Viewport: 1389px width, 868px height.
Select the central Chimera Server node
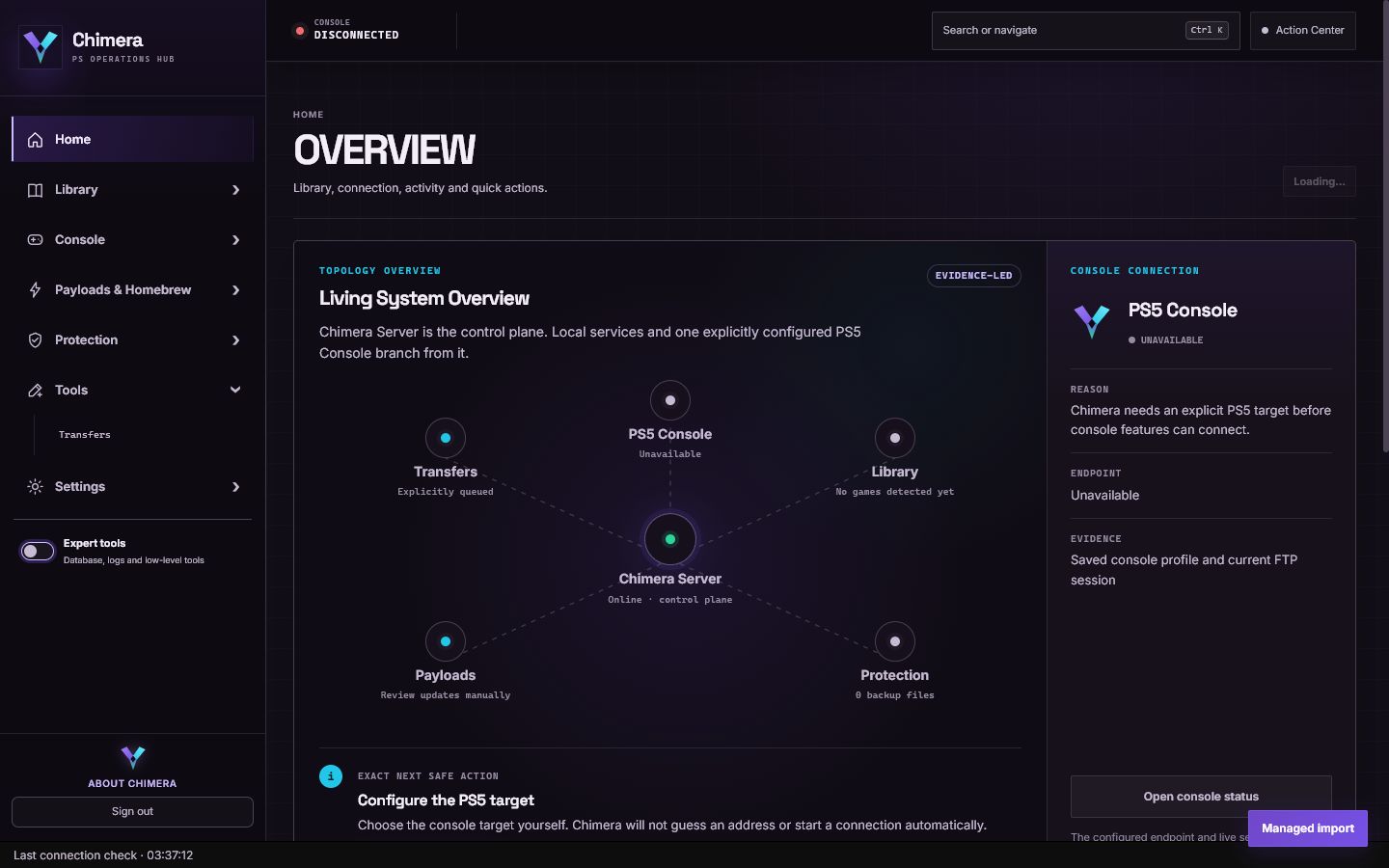tap(670, 539)
